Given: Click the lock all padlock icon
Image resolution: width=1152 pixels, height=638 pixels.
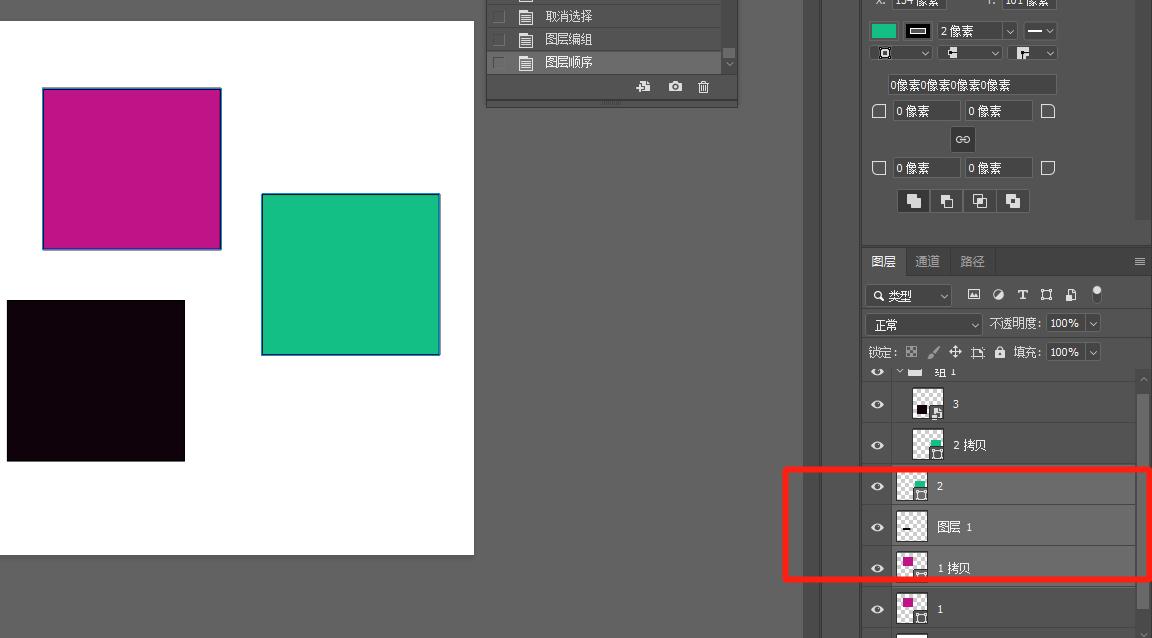Looking at the screenshot, I should 1000,352.
